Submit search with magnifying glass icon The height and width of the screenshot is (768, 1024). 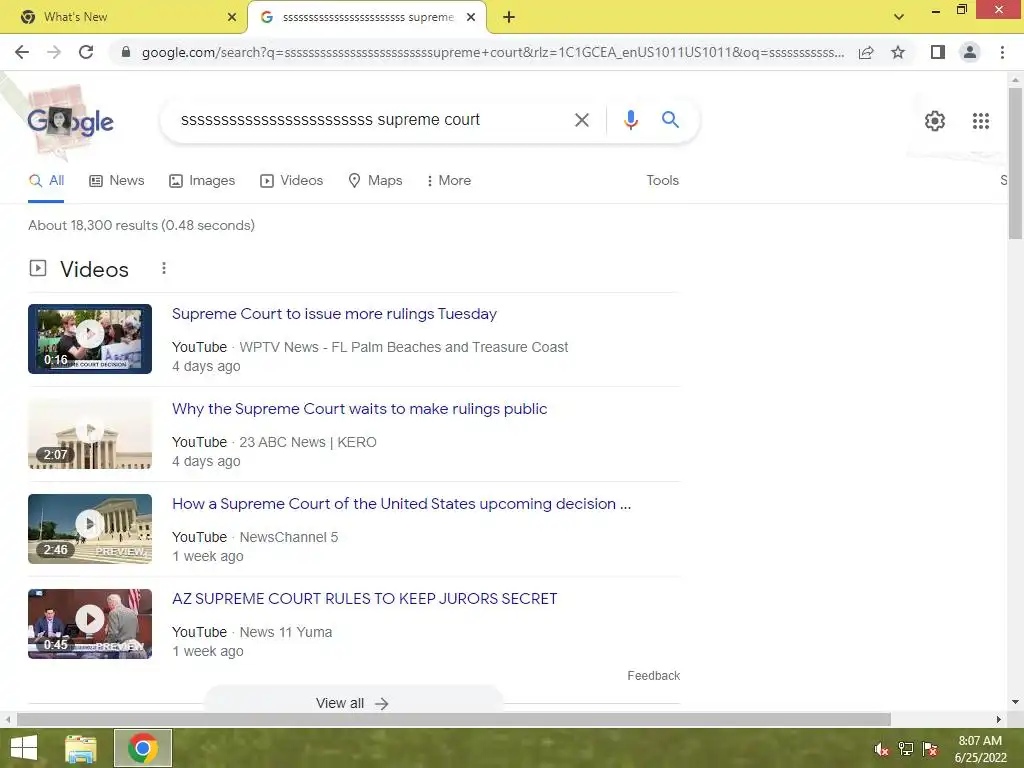coord(670,120)
